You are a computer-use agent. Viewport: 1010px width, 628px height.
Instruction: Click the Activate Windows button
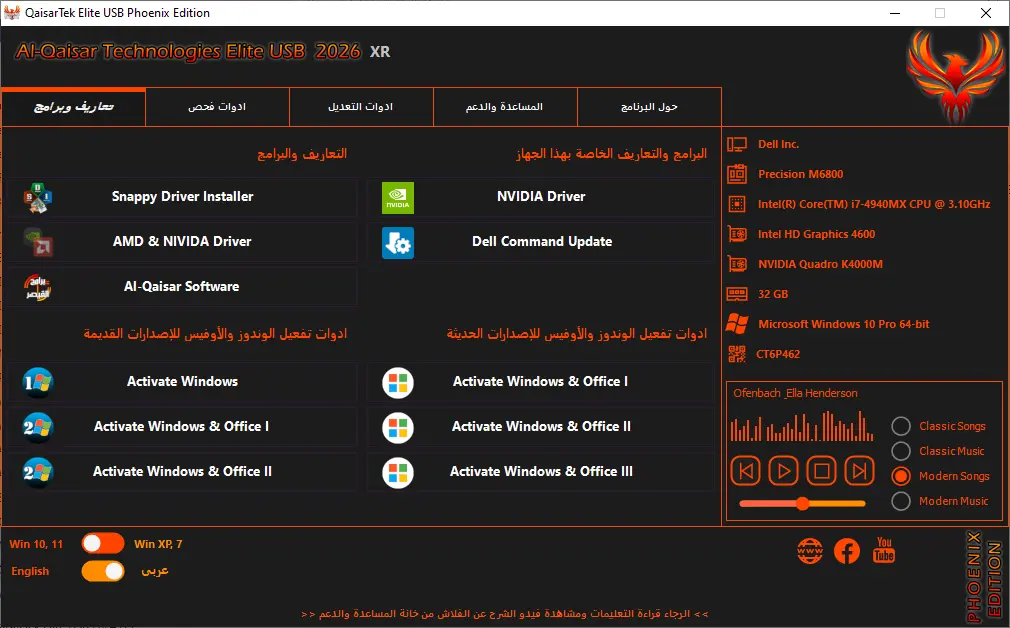pyautogui.click(x=182, y=382)
